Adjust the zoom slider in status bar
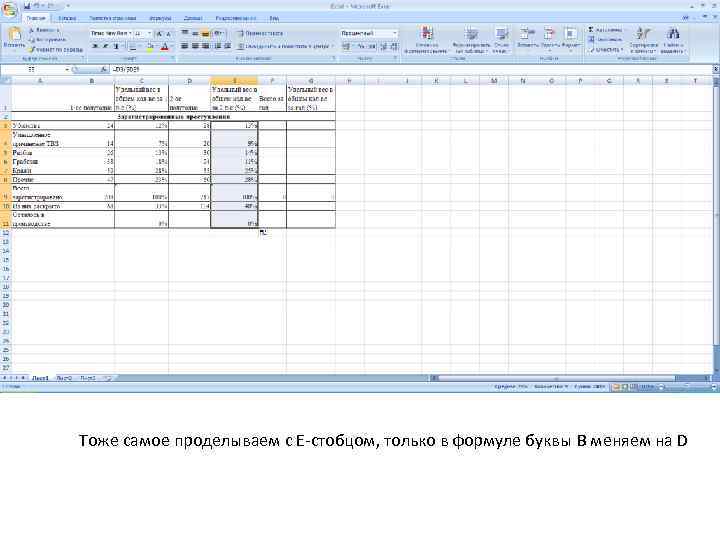 pyautogui.click(x=687, y=387)
